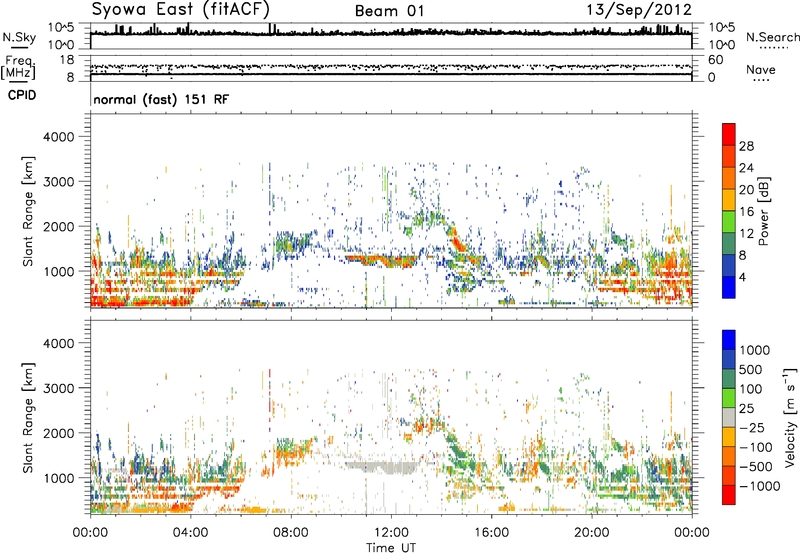Click the "4000" tick in the power panel

(59, 137)
